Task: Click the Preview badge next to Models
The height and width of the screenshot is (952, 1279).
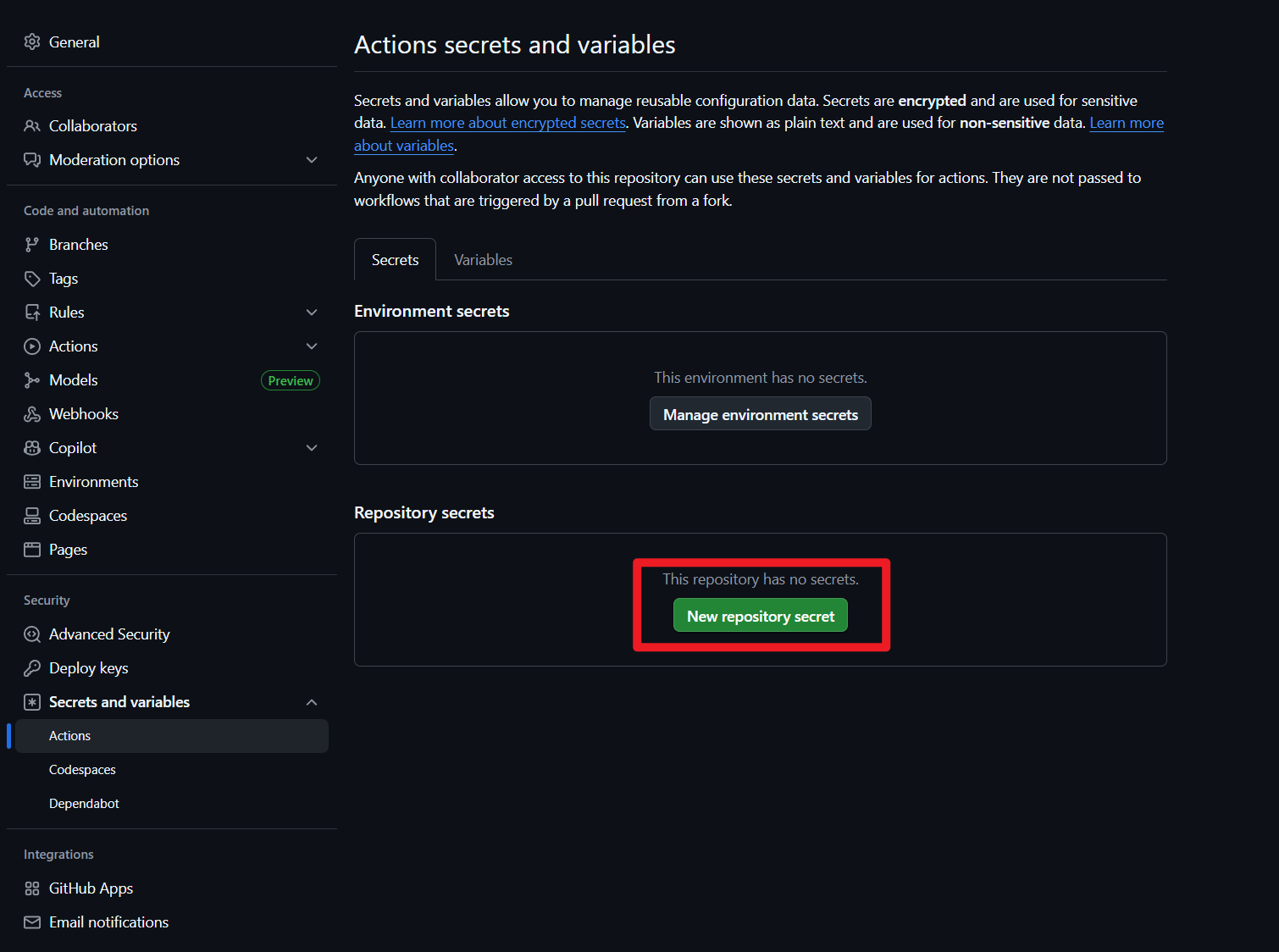Action: pos(291,380)
